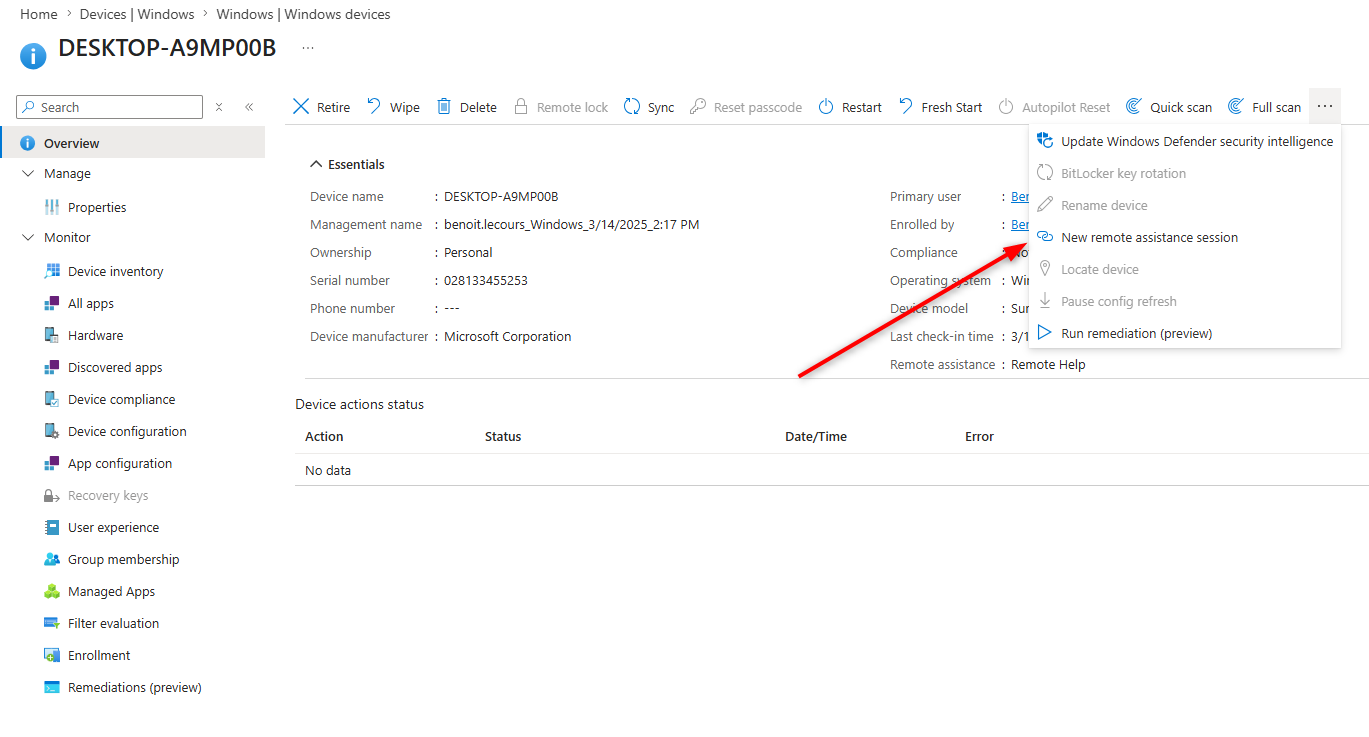1369x737 pixels.
Task: Click the Restart label in the toolbar
Action: coord(862,107)
